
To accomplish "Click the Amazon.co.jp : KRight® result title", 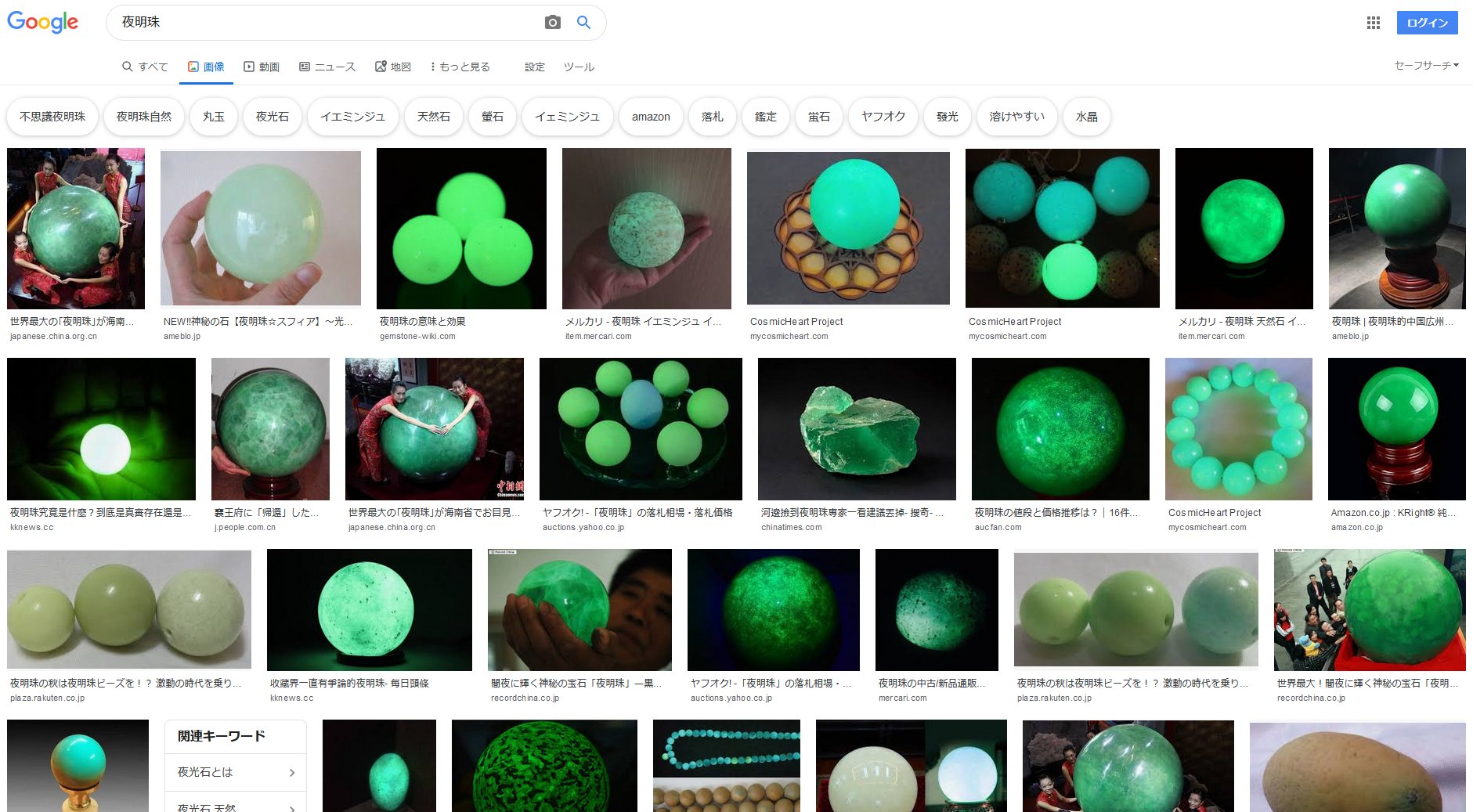I will coord(1393,512).
